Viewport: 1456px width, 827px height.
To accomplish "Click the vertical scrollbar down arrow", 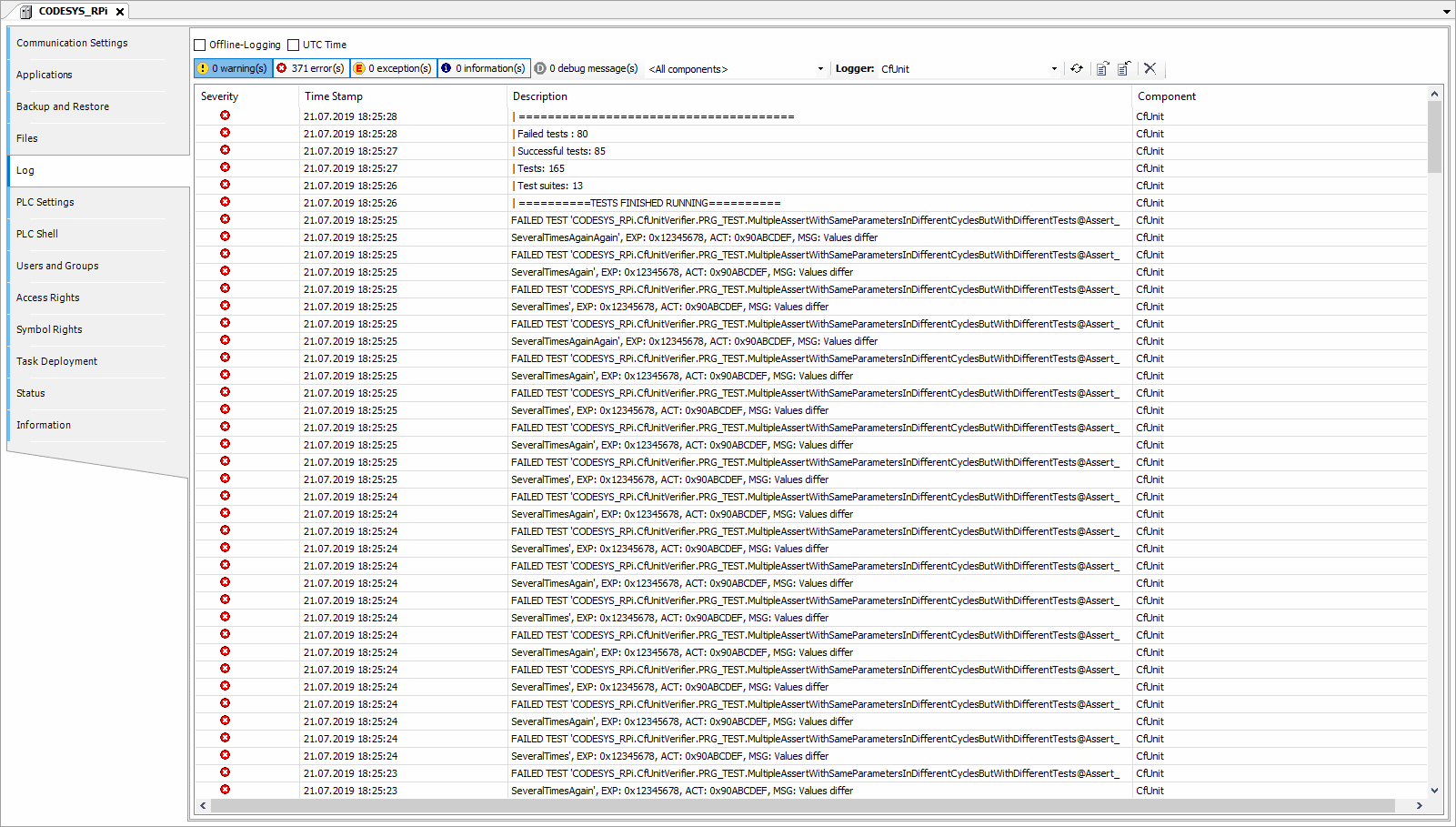I will (1435, 791).
